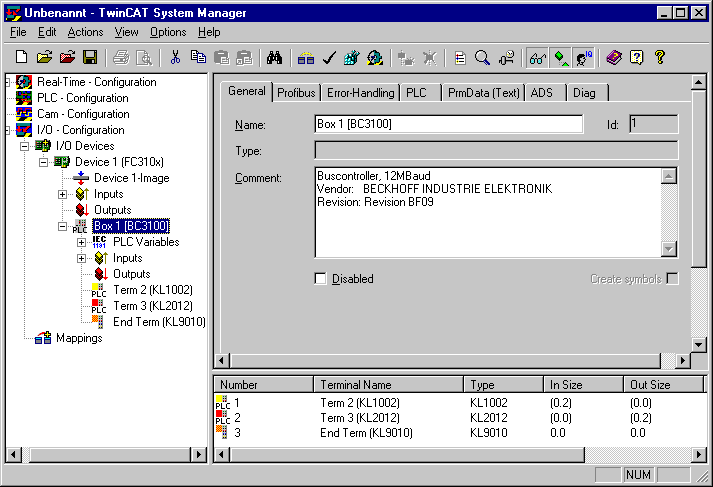This screenshot has width=713, height=487.
Task: Switch to the Profibus tab
Action: [x=296, y=93]
